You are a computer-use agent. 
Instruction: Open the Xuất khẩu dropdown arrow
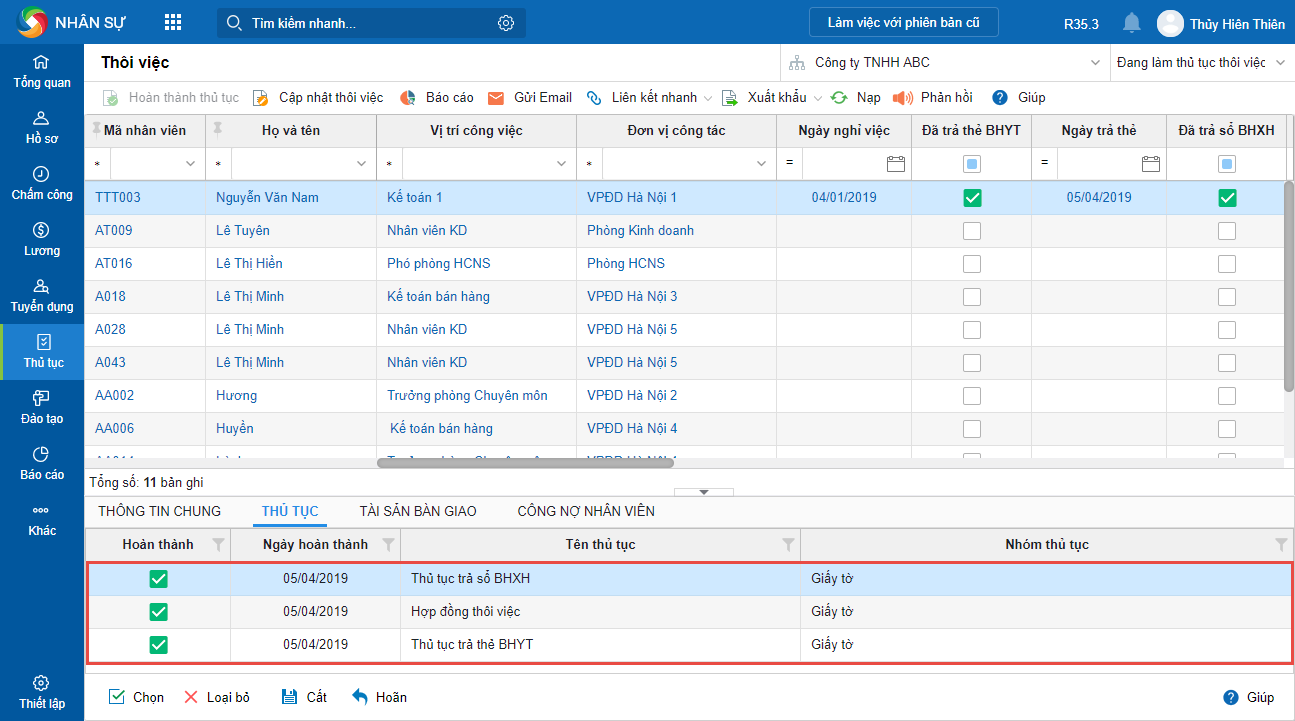pos(818,98)
